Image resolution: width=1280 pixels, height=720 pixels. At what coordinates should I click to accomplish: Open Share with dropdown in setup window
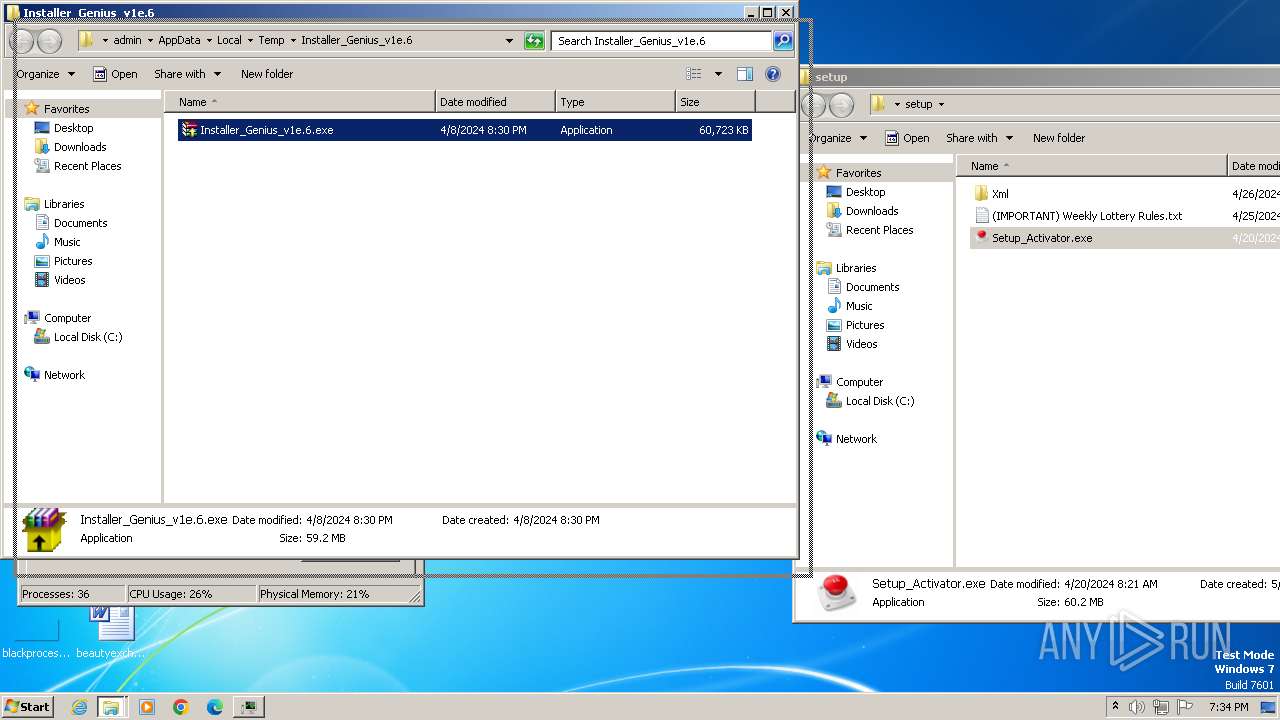(979, 138)
